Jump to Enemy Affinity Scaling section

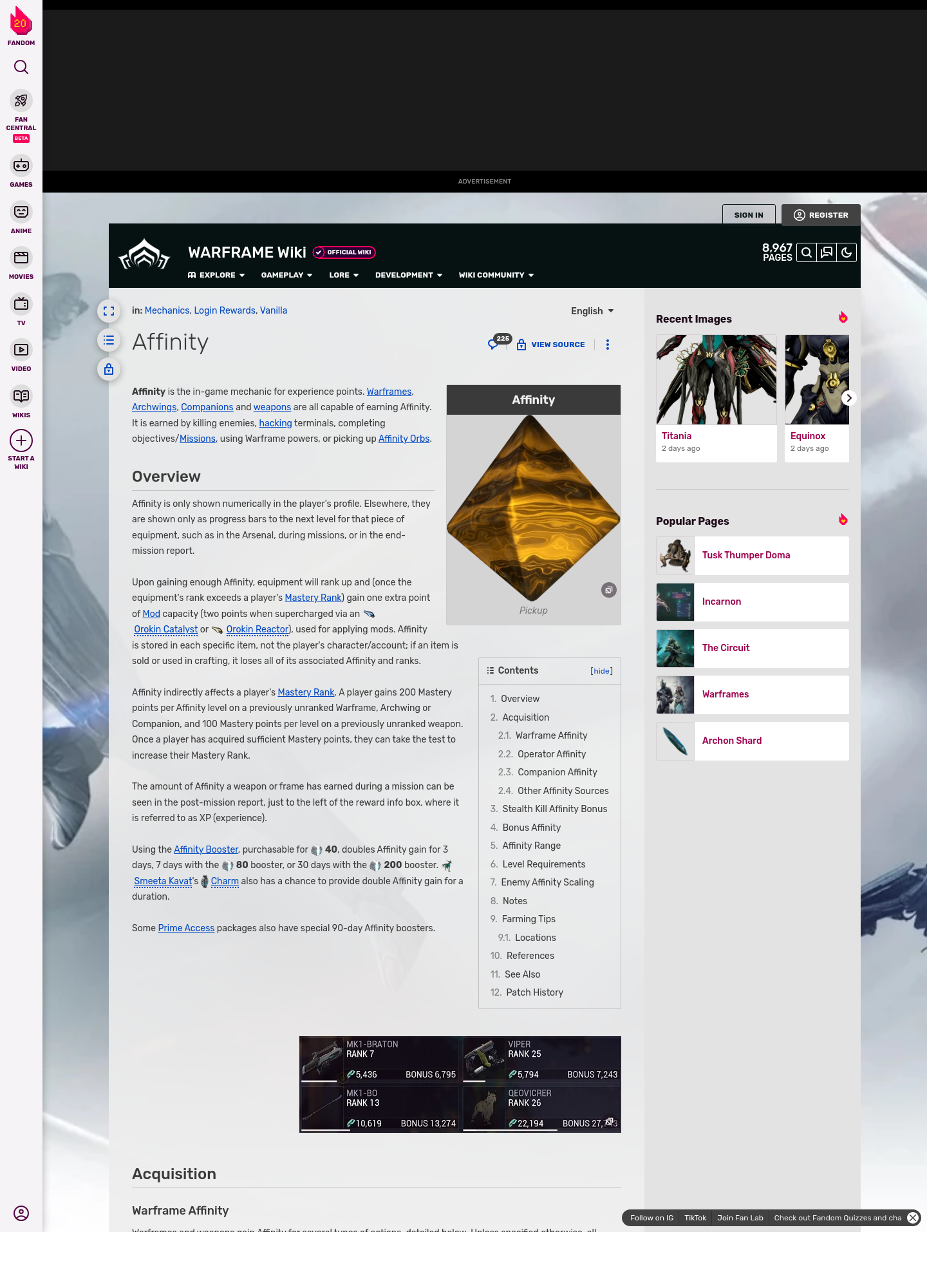(x=547, y=882)
